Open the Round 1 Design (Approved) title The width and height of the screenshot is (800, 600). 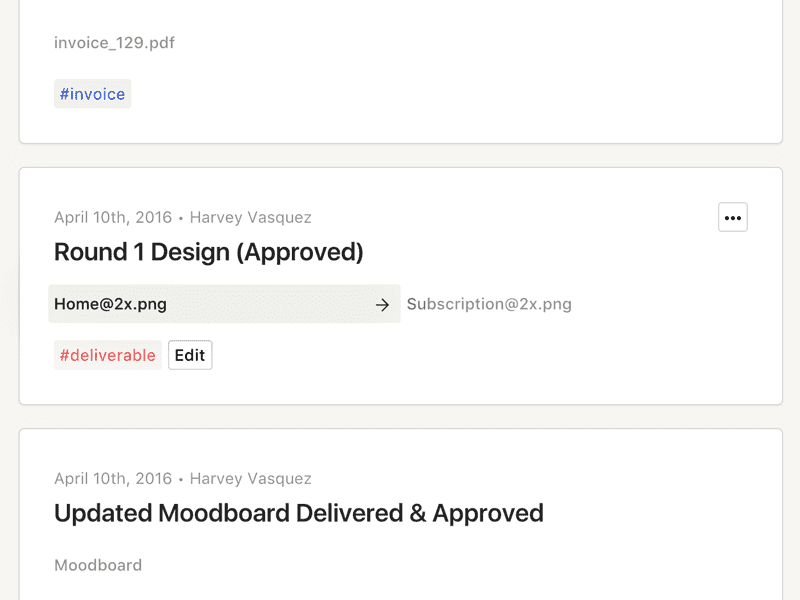209,252
